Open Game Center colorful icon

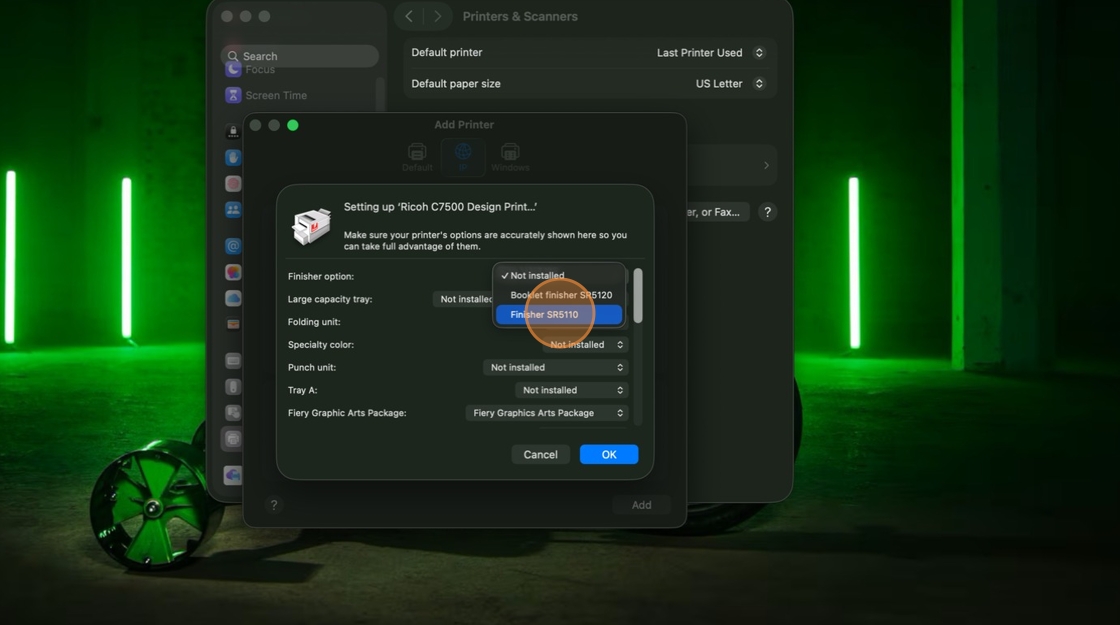coord(233,272)
